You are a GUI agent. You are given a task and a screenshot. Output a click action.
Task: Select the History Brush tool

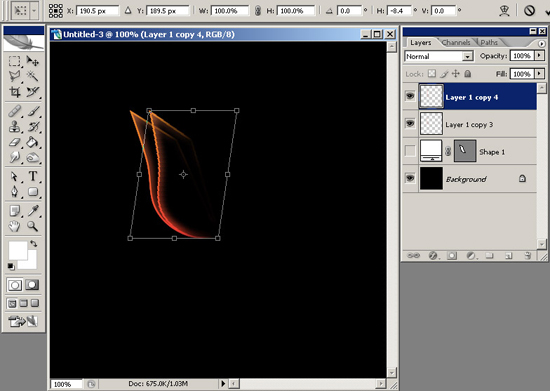[33, 127]
